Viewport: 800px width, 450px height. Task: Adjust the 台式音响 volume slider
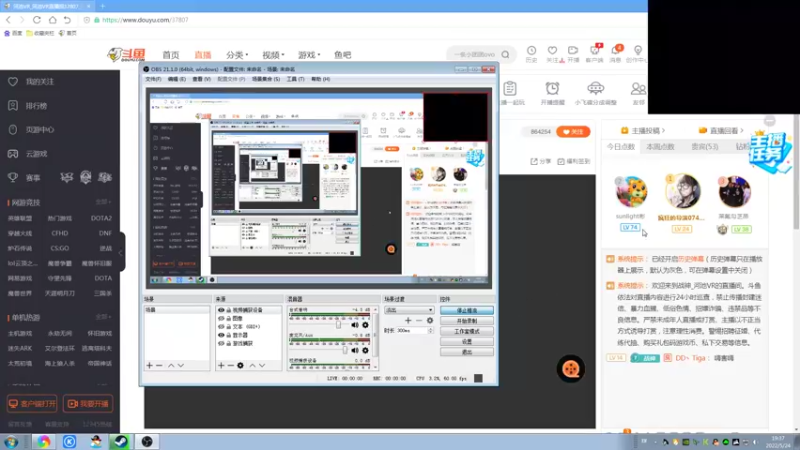click(338, 325)
